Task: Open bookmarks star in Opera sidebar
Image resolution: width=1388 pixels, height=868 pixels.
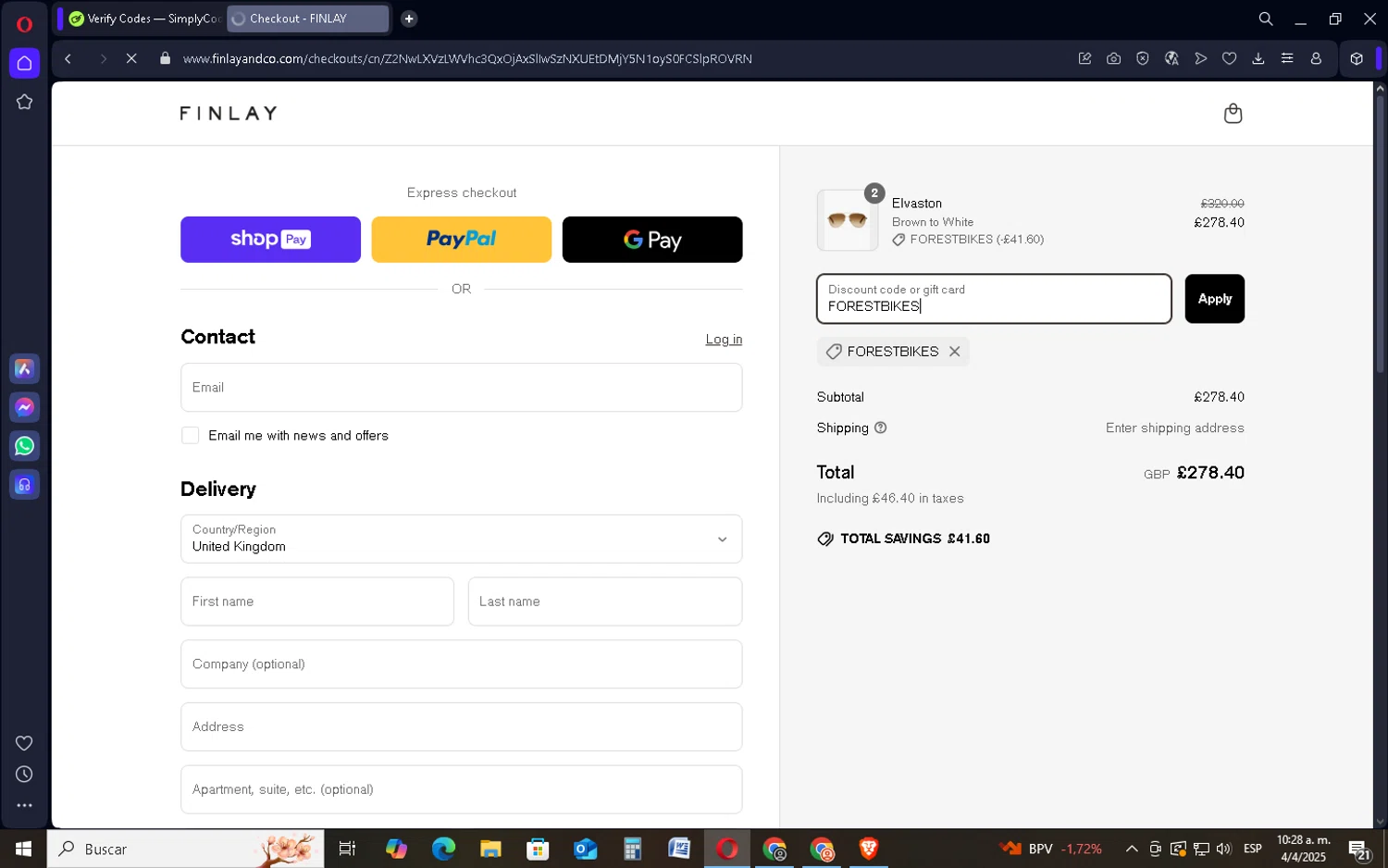Action: click(x=25, y=102)
